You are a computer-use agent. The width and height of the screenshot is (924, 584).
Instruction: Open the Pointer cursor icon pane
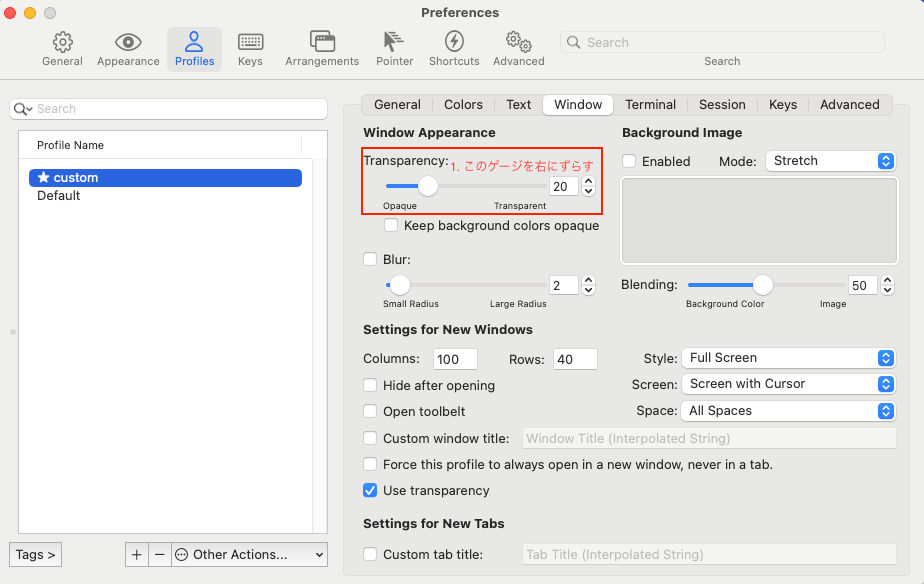tap(394, 42)
